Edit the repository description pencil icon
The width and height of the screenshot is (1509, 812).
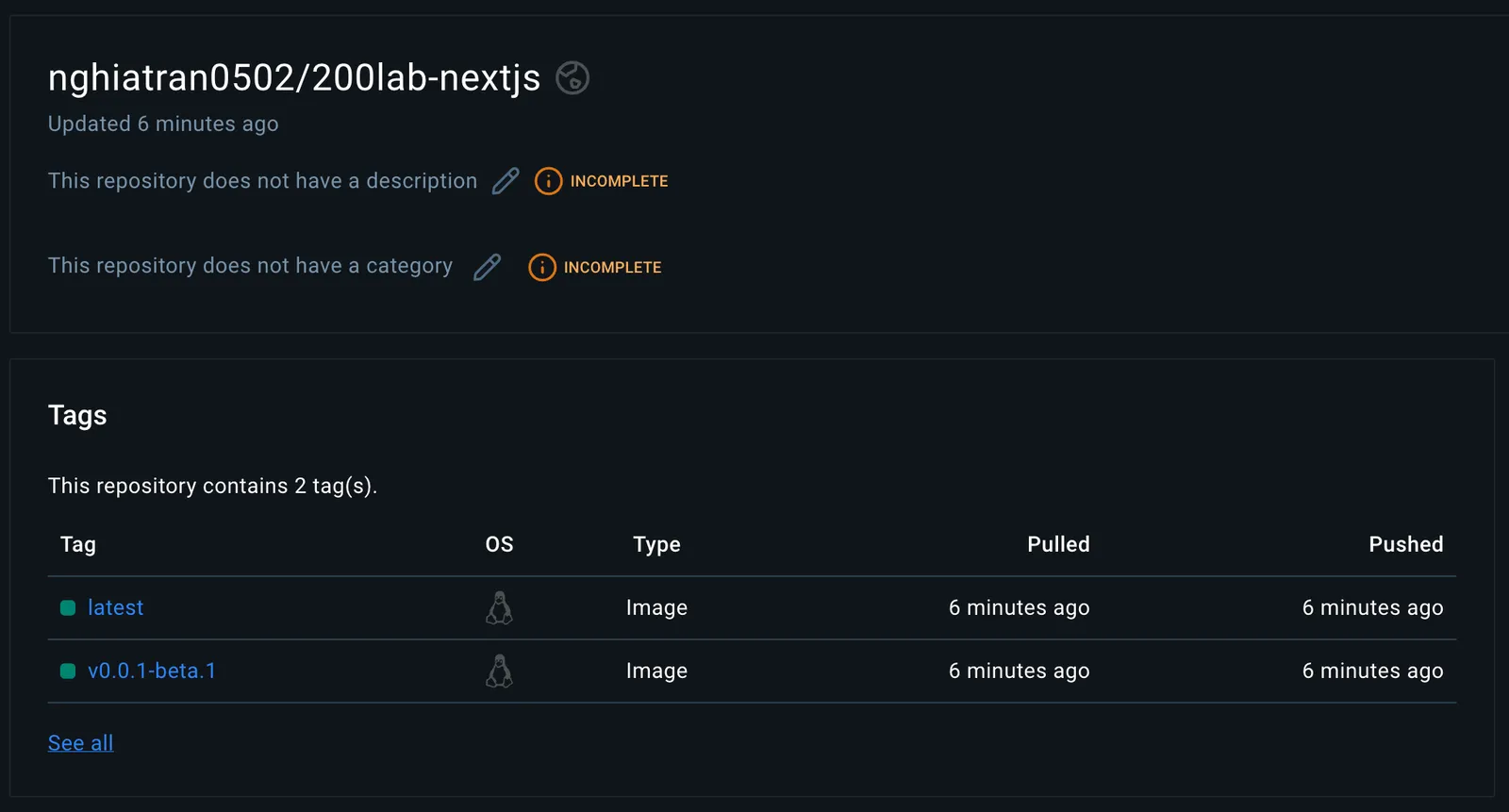[x=506, y=180]
